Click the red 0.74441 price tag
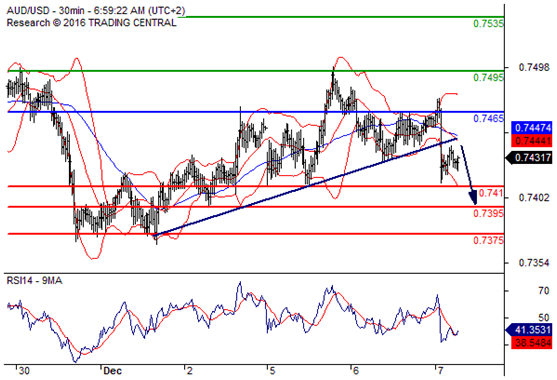This screenshot has height=380, width=557. 532,140
